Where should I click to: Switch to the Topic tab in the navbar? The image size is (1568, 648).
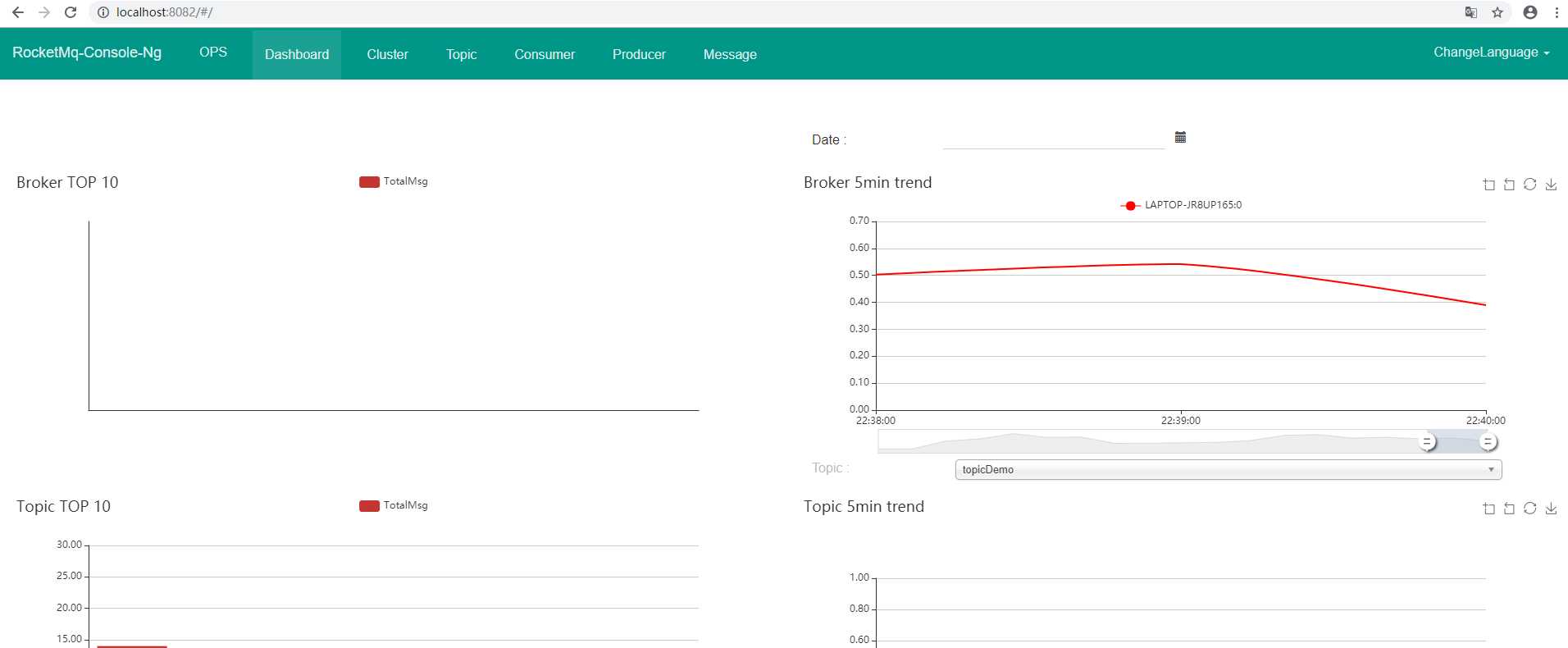coord(461,54)
